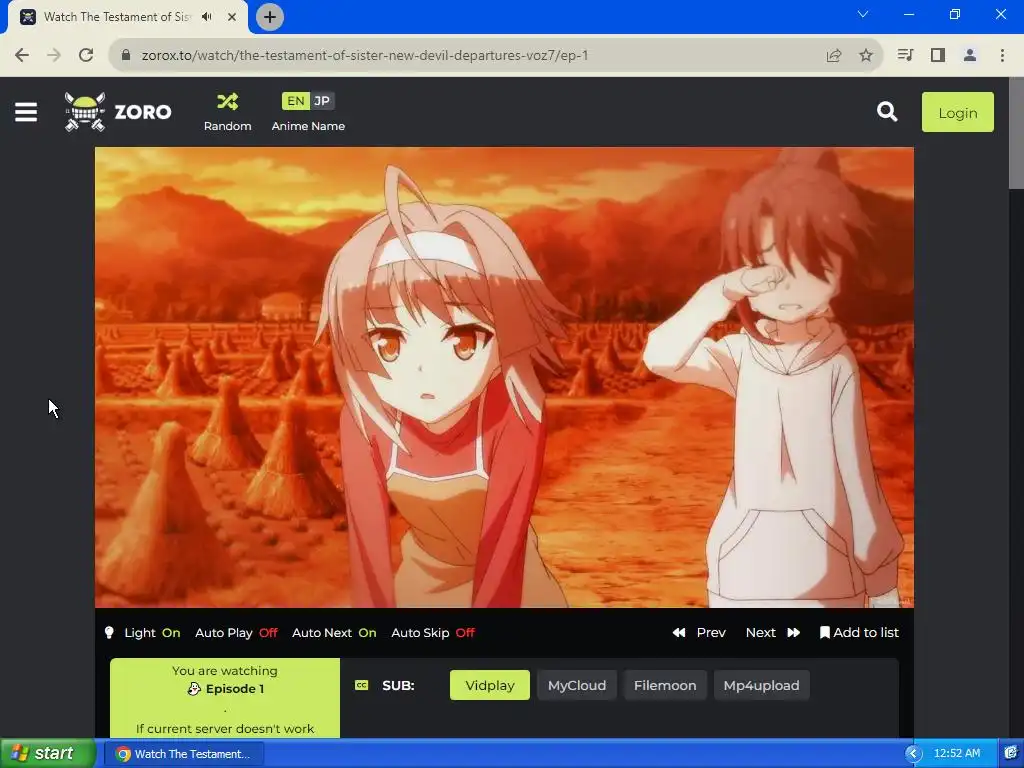Screen dimensions: 1024x768
Task: Select the Filemoon server
Action: (x=665, y=686)
